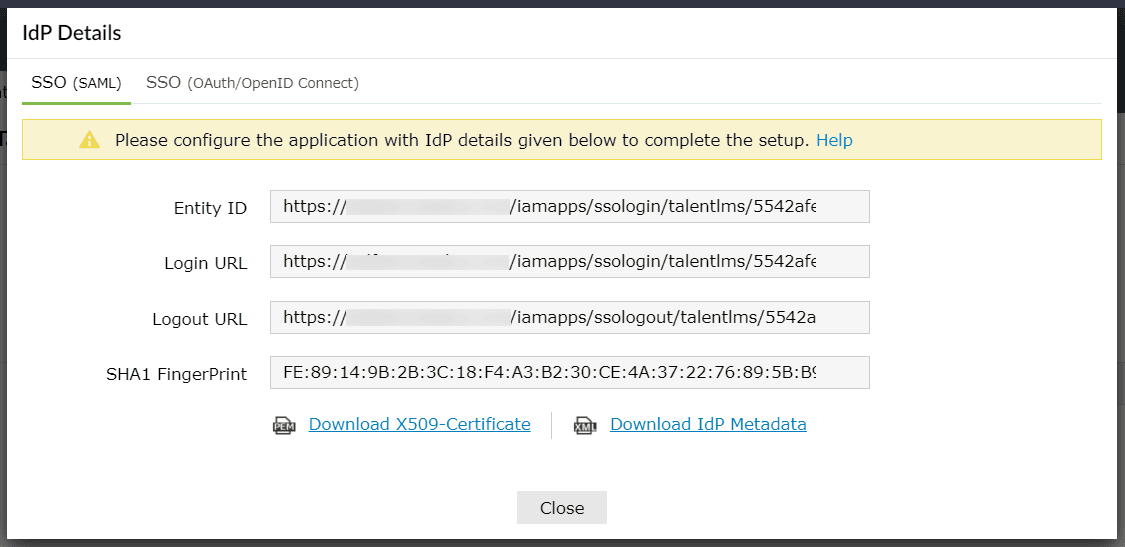Download the X509-Certificate

click(419, 424)
